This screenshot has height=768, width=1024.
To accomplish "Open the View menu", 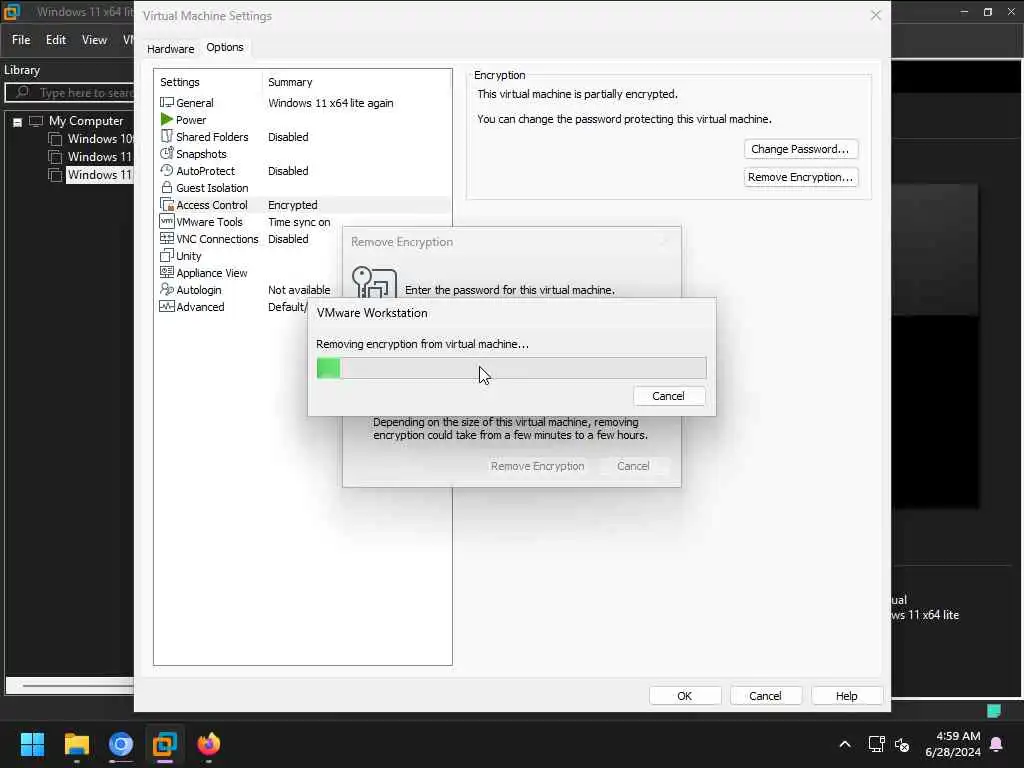I will point(94,40).
